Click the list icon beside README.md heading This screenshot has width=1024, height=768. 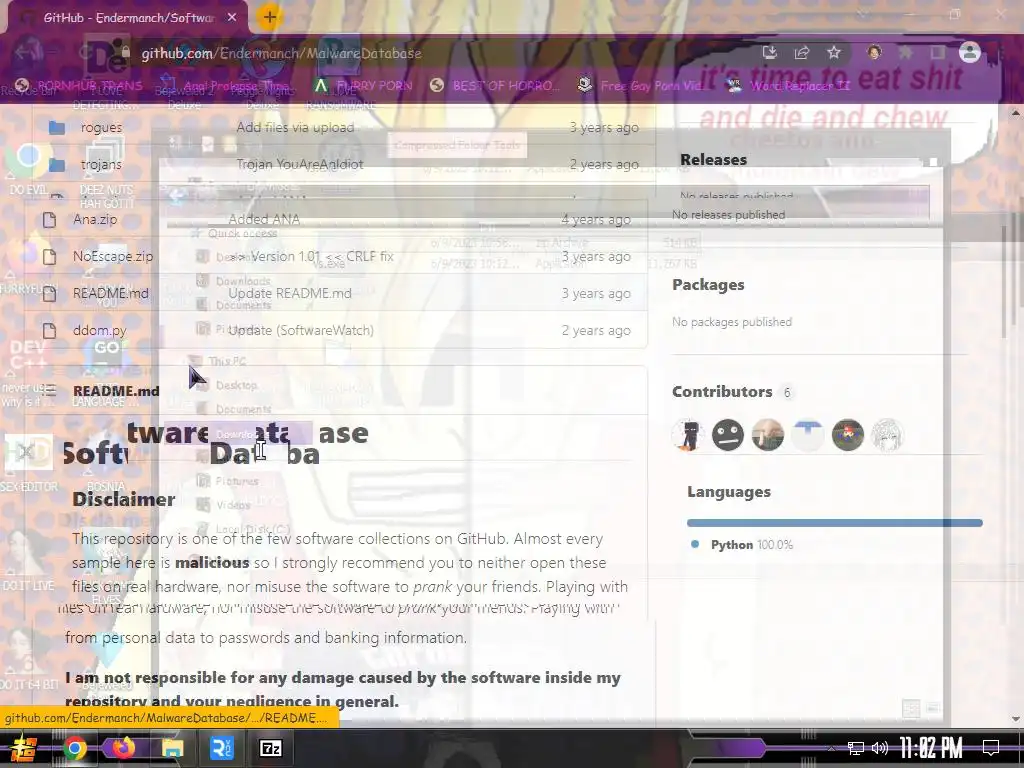pos(50,391)
